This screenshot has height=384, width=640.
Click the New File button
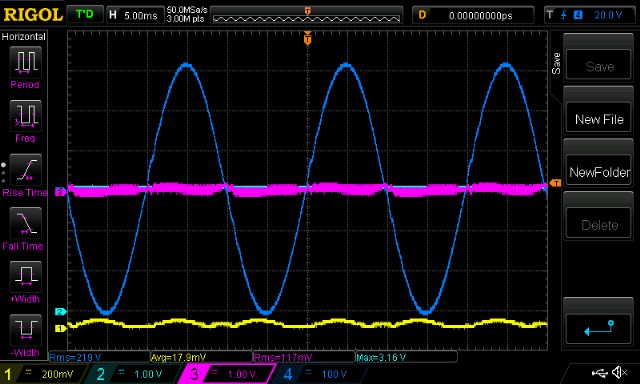(x=598, y=119)
